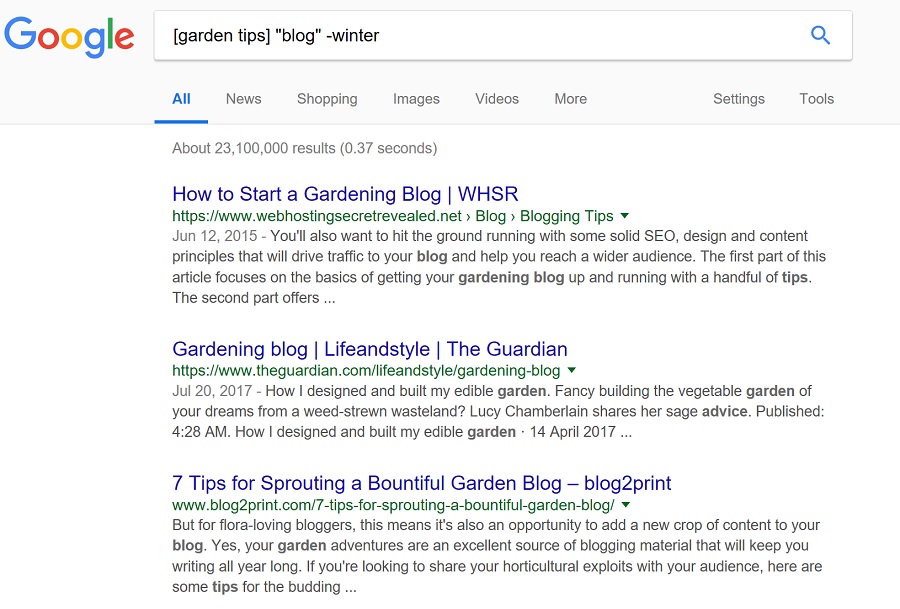Open search Tools options

coord(817,99)
